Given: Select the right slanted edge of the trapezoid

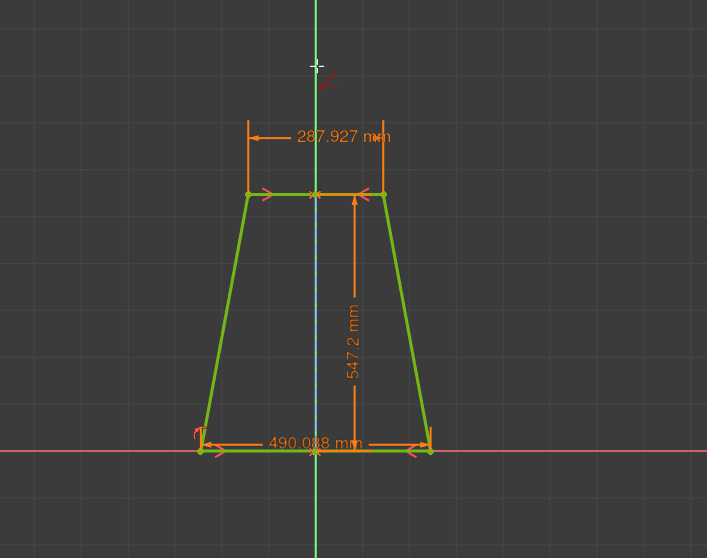Looking at the screenshot, I should (x=406, y=320).
